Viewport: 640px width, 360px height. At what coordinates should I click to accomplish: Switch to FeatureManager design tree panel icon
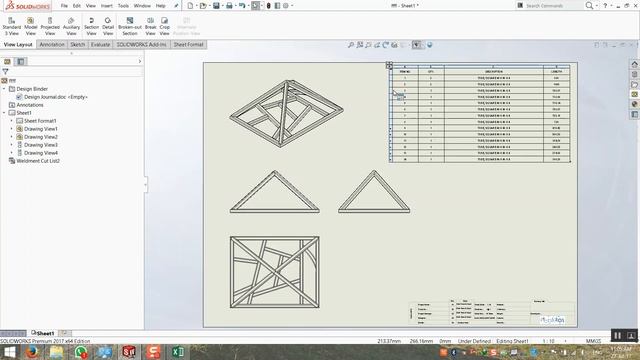7,61
